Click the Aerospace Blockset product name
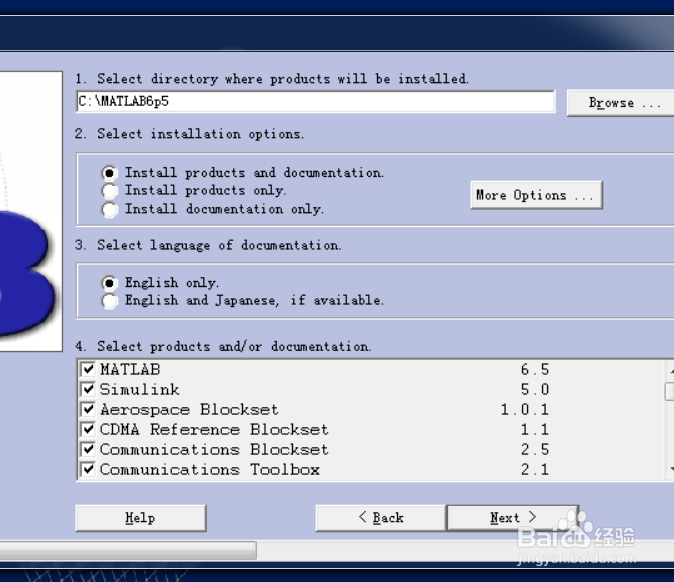Screen dimensions: 674x582 189,409
